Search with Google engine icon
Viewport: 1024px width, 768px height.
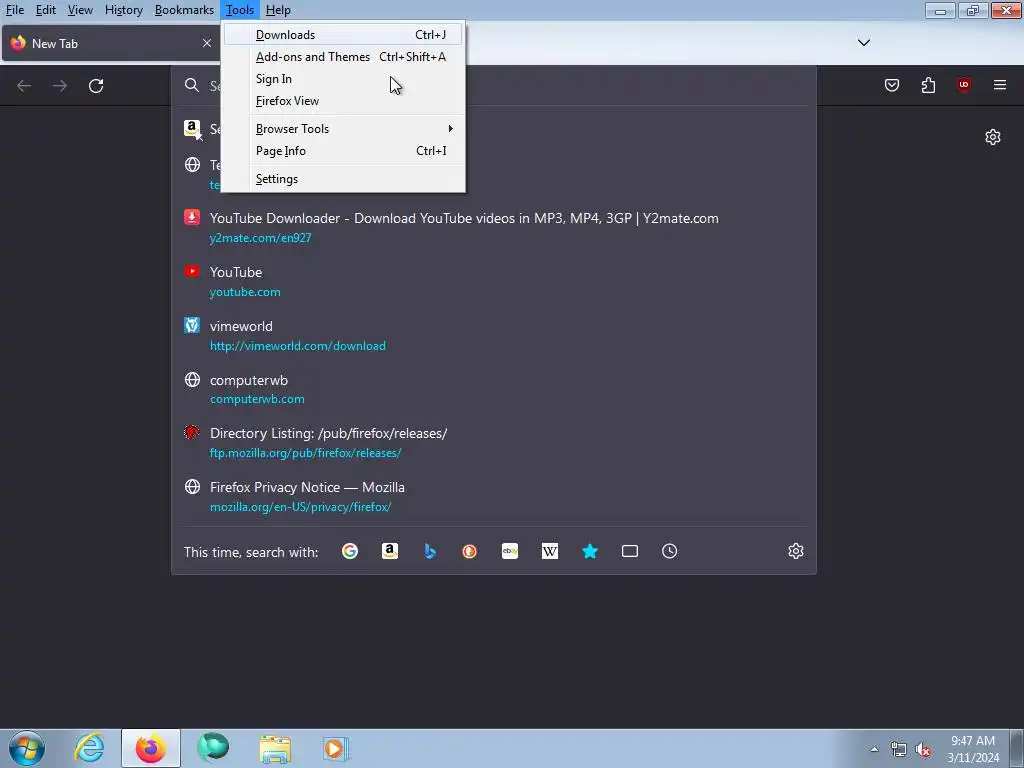tap(350, 551)
